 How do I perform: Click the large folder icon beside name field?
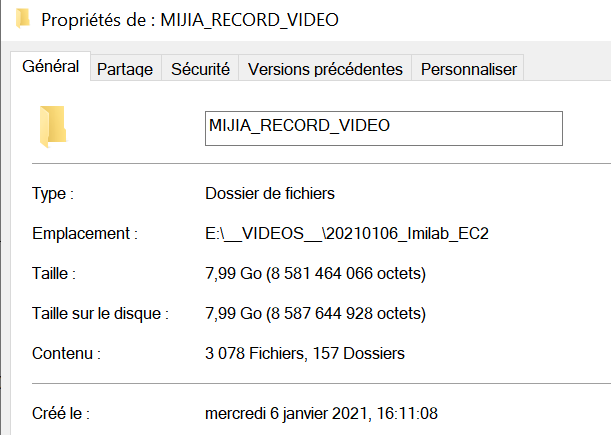tap(53, 127)
